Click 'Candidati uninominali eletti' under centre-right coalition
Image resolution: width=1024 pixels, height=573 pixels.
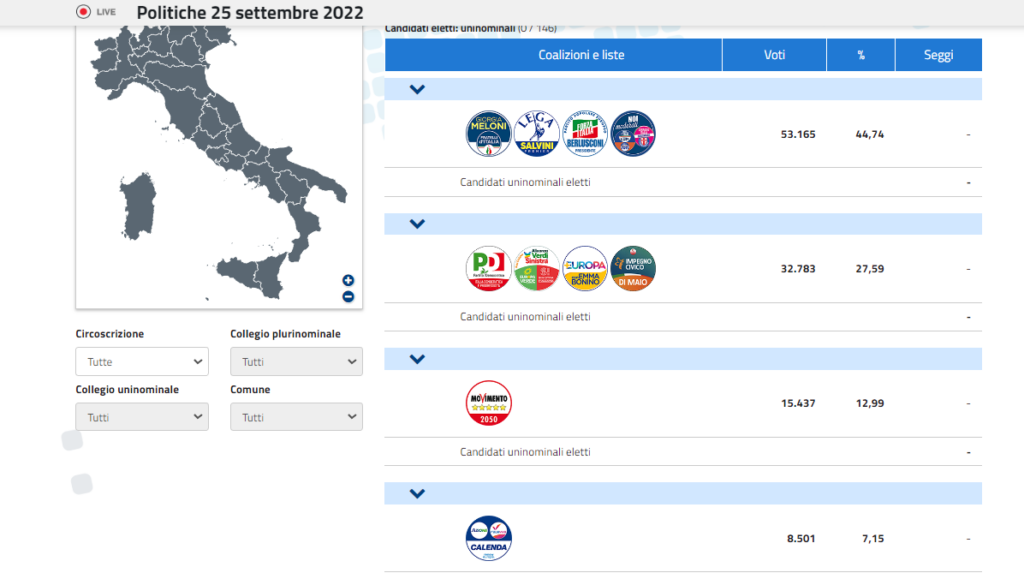pyautogui.click(x=525, y=182)
